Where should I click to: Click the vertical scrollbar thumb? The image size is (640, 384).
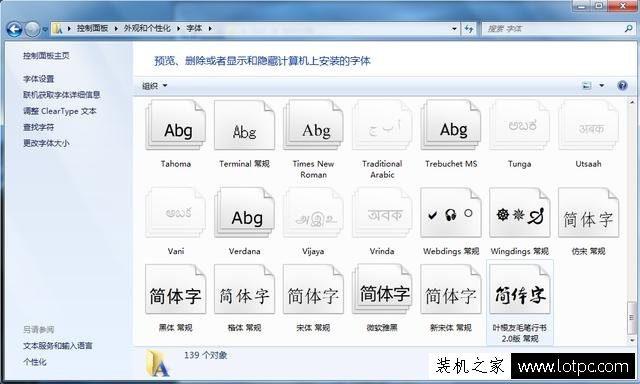point(632,317)
